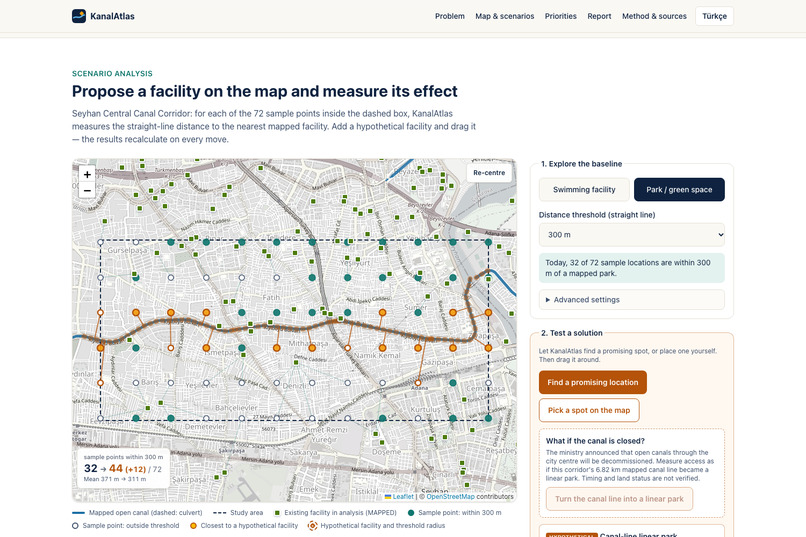
Task: Go to Map & scenarios section
Action: tap(505, 16)
